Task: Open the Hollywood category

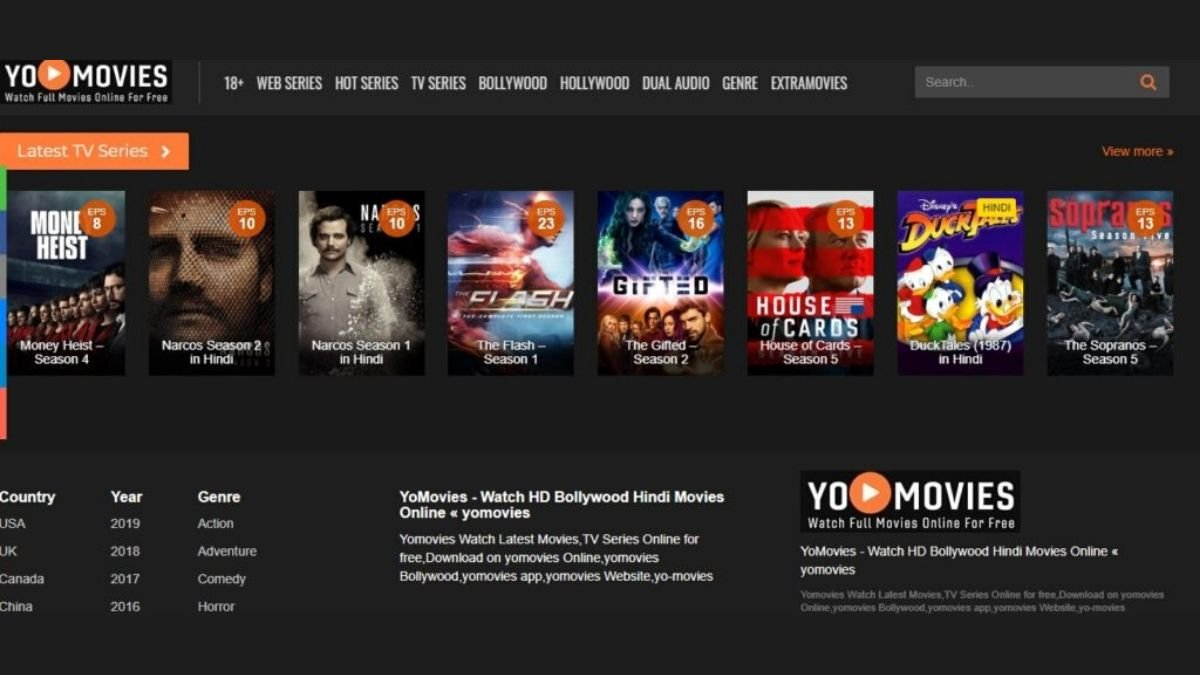Action: pyautogui.click(x=594, y=83)
